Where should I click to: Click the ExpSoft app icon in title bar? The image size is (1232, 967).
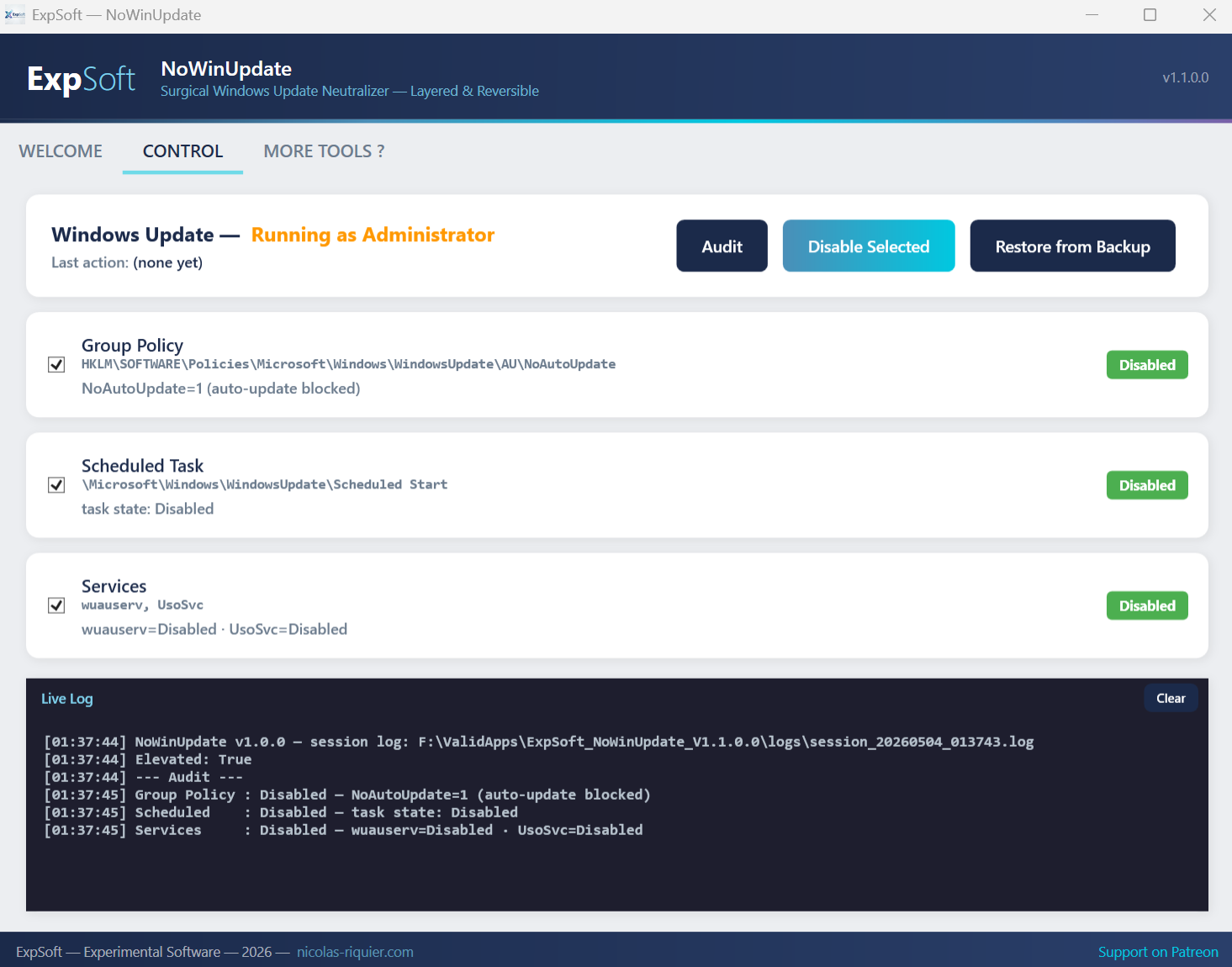pos(14,15)
